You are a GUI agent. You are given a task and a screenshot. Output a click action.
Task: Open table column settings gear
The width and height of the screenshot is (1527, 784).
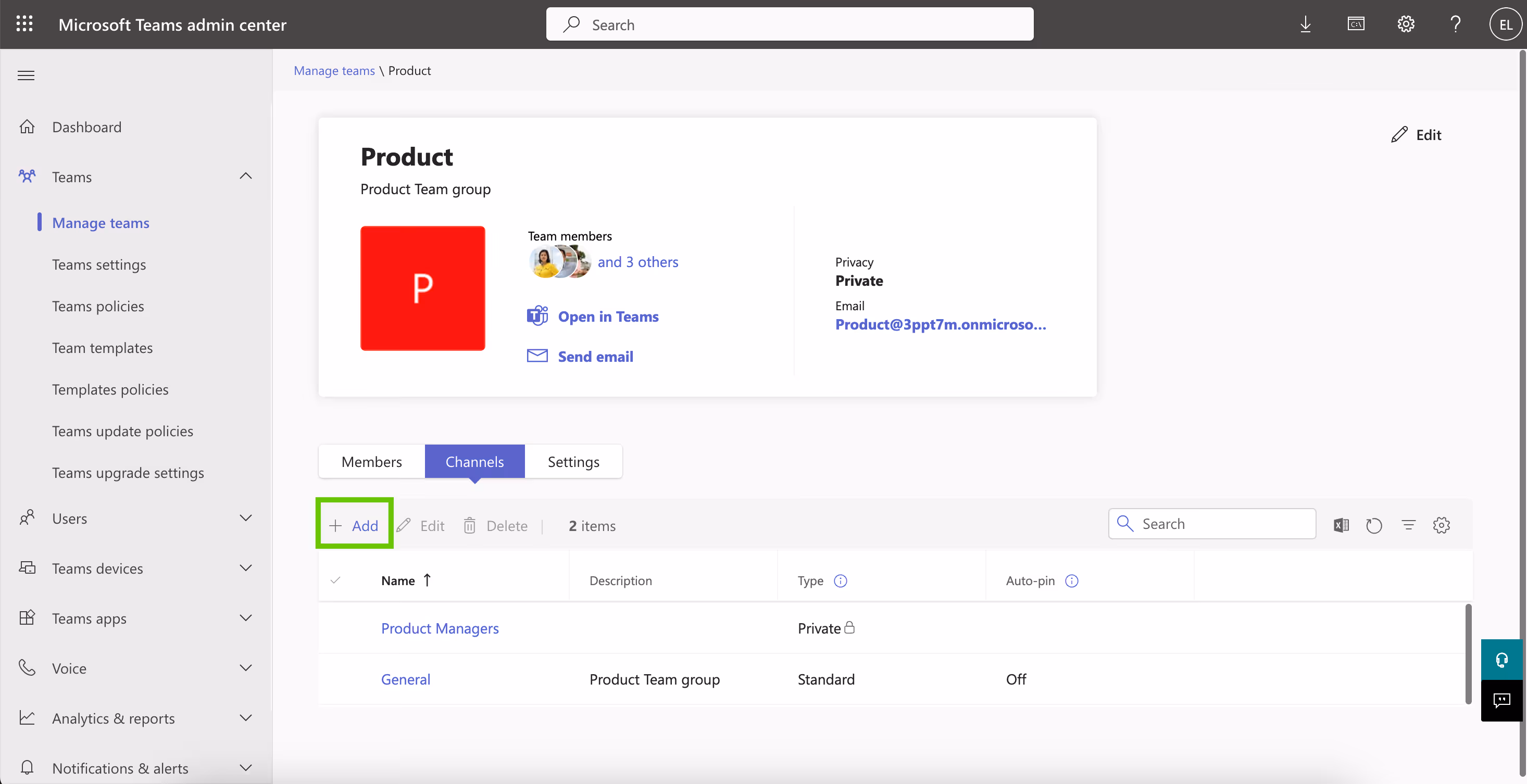(1441, 525)
